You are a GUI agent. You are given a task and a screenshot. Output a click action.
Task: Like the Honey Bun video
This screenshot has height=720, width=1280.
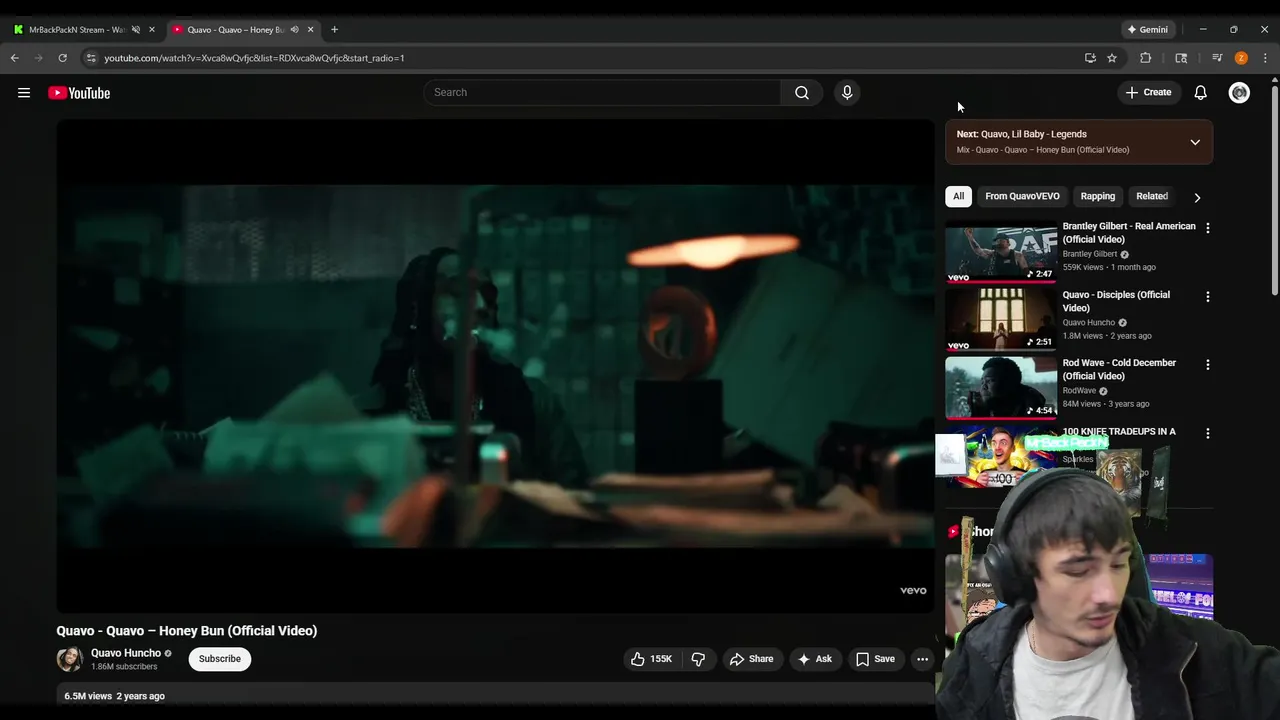click(x=651, y=659)
